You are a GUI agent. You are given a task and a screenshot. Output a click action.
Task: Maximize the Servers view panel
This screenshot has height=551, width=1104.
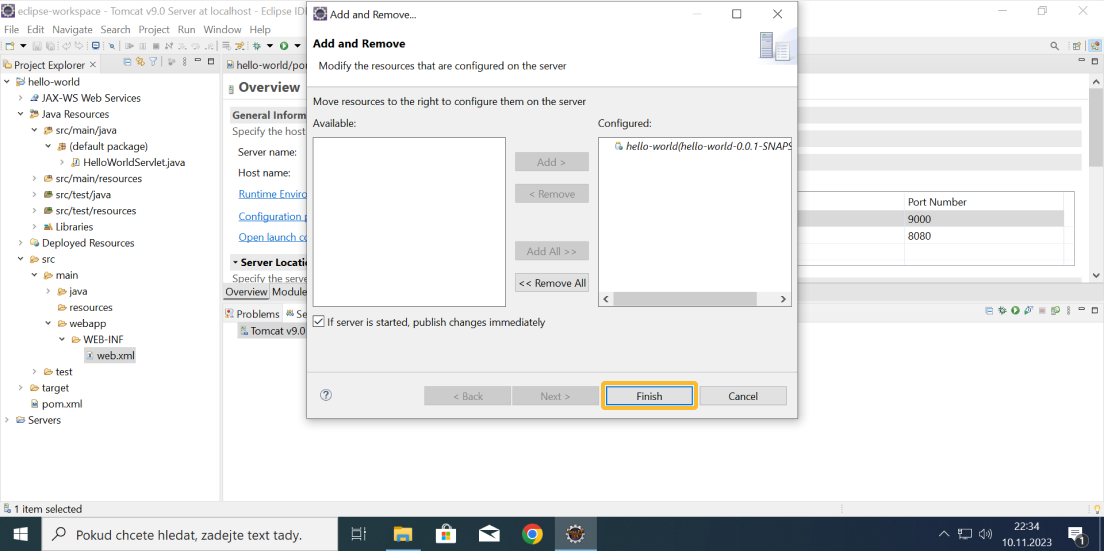point(1095,310)
